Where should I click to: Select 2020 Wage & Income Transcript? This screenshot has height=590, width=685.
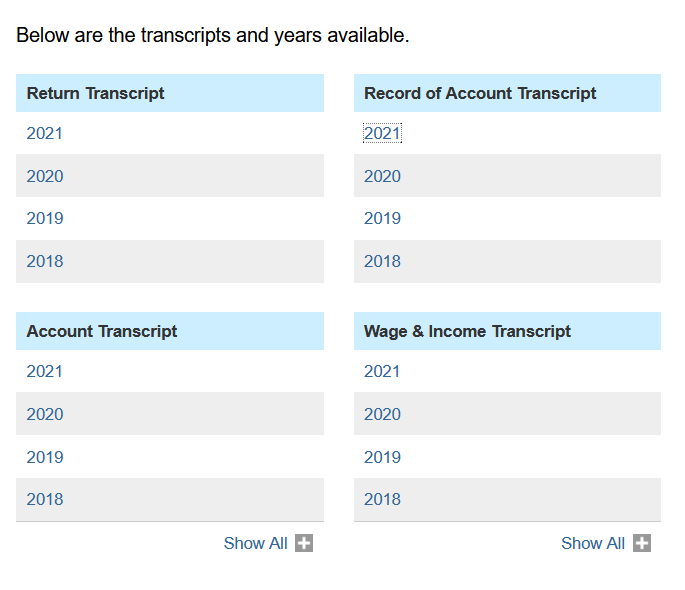382,414
